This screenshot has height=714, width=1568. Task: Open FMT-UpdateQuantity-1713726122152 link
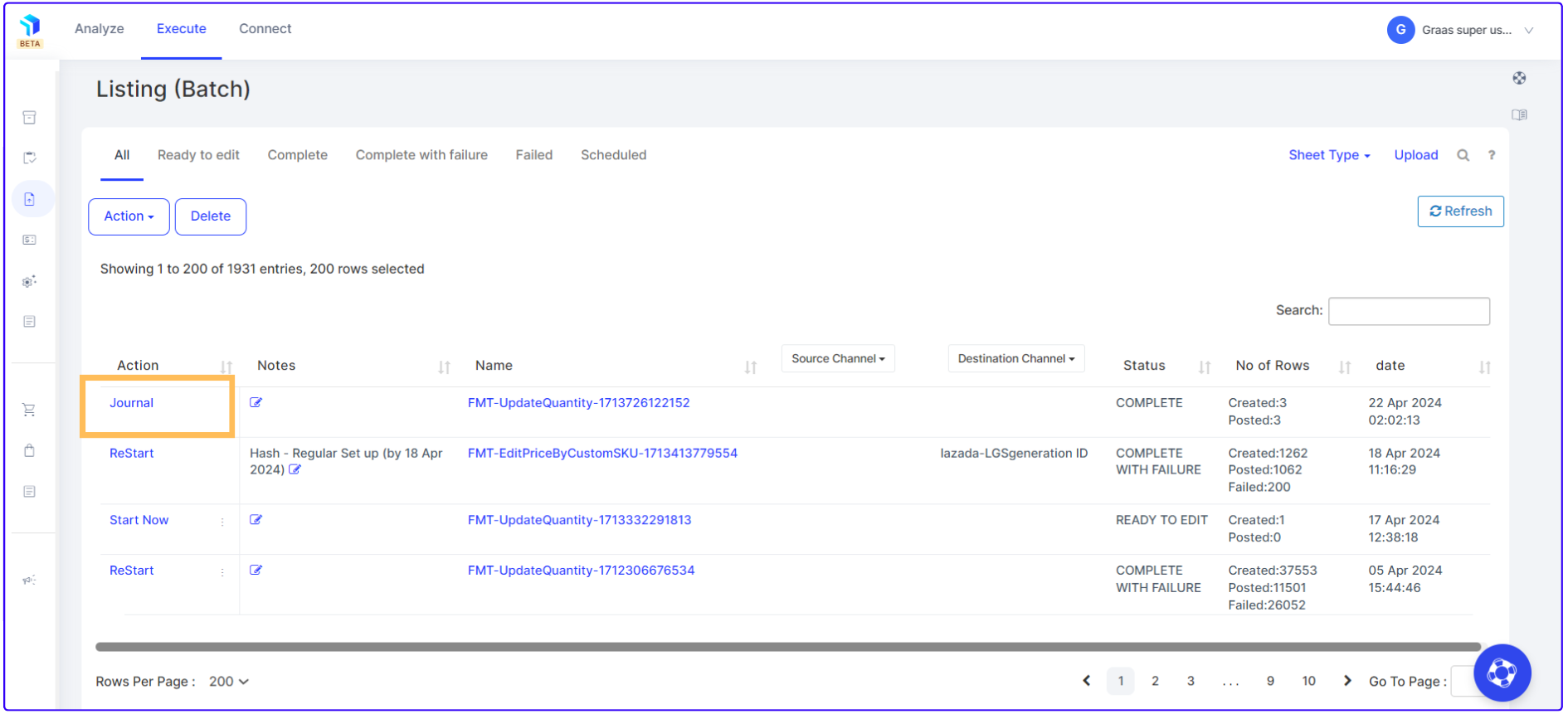pos(578,403)
